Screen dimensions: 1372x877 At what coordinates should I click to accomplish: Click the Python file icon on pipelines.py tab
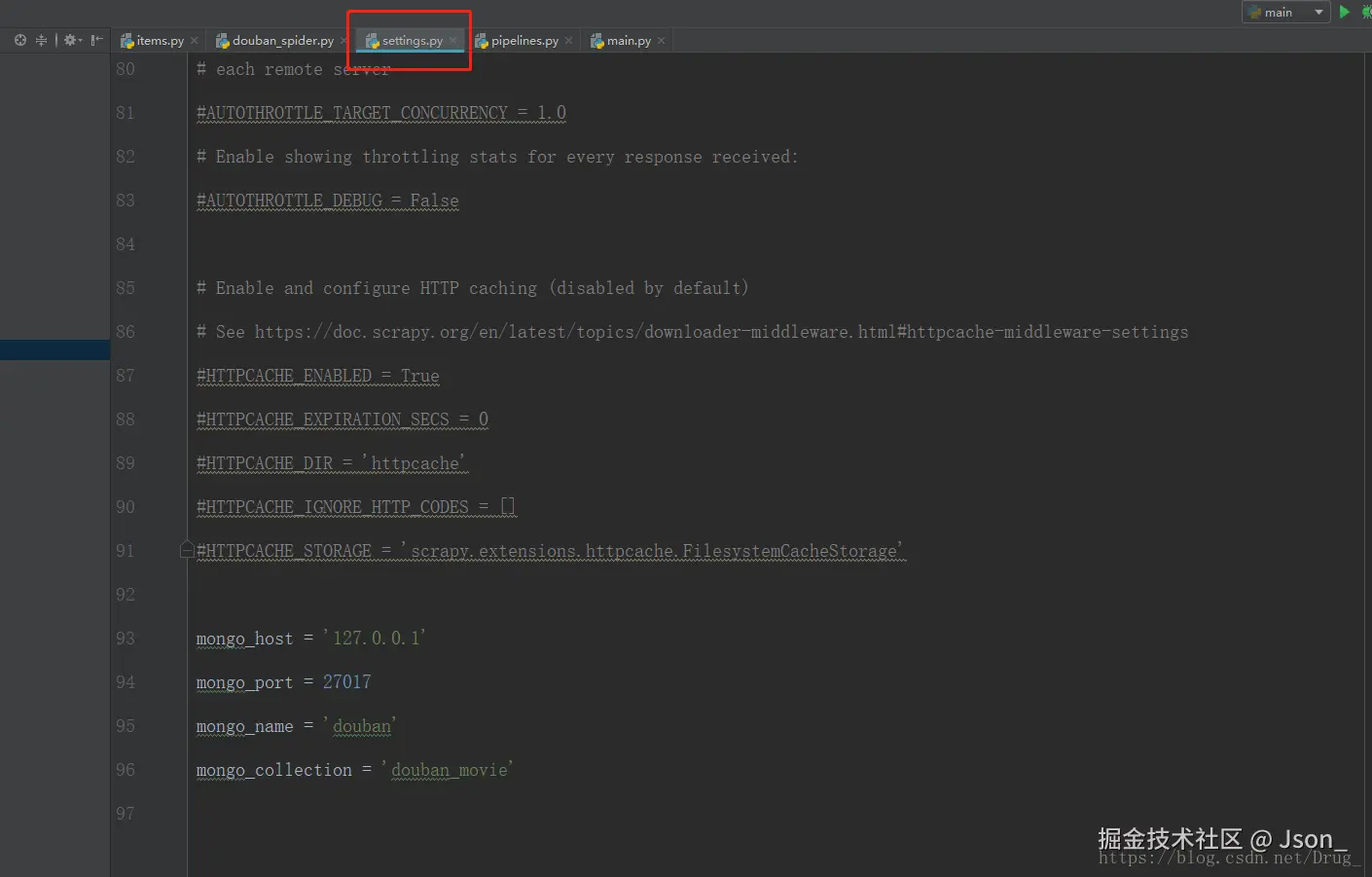coord(481,41)
